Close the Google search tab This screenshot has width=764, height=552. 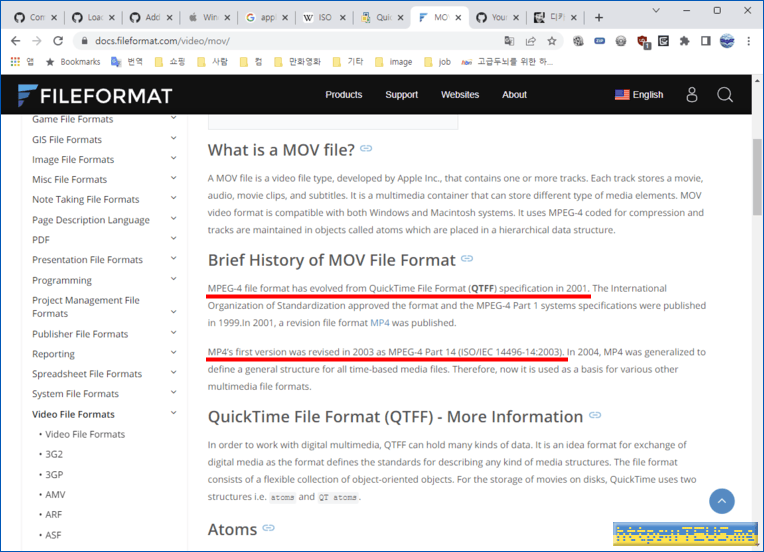285,18
